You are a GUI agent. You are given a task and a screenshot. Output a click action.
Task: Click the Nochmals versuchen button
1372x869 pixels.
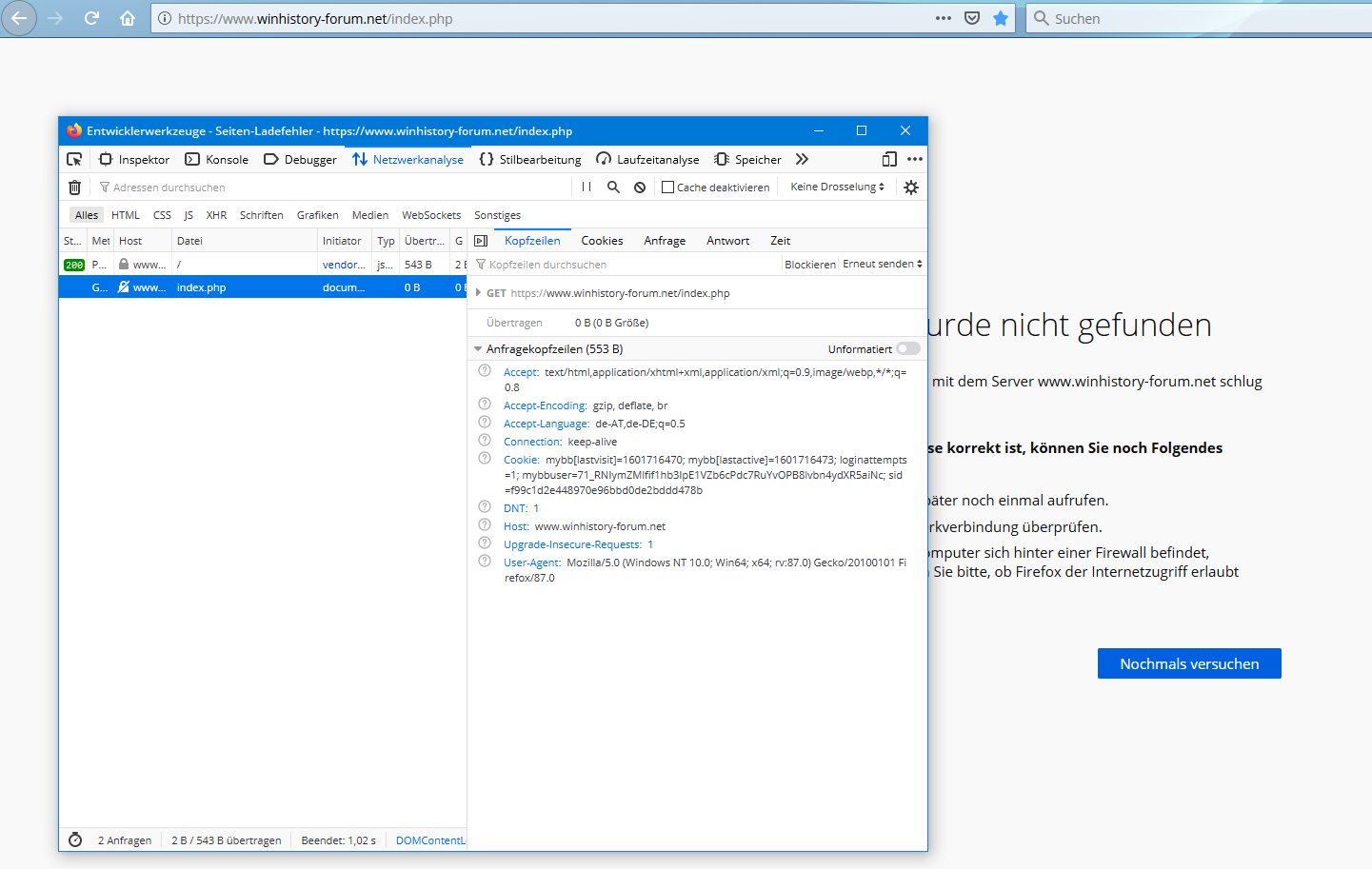[x=1188, y=663]
